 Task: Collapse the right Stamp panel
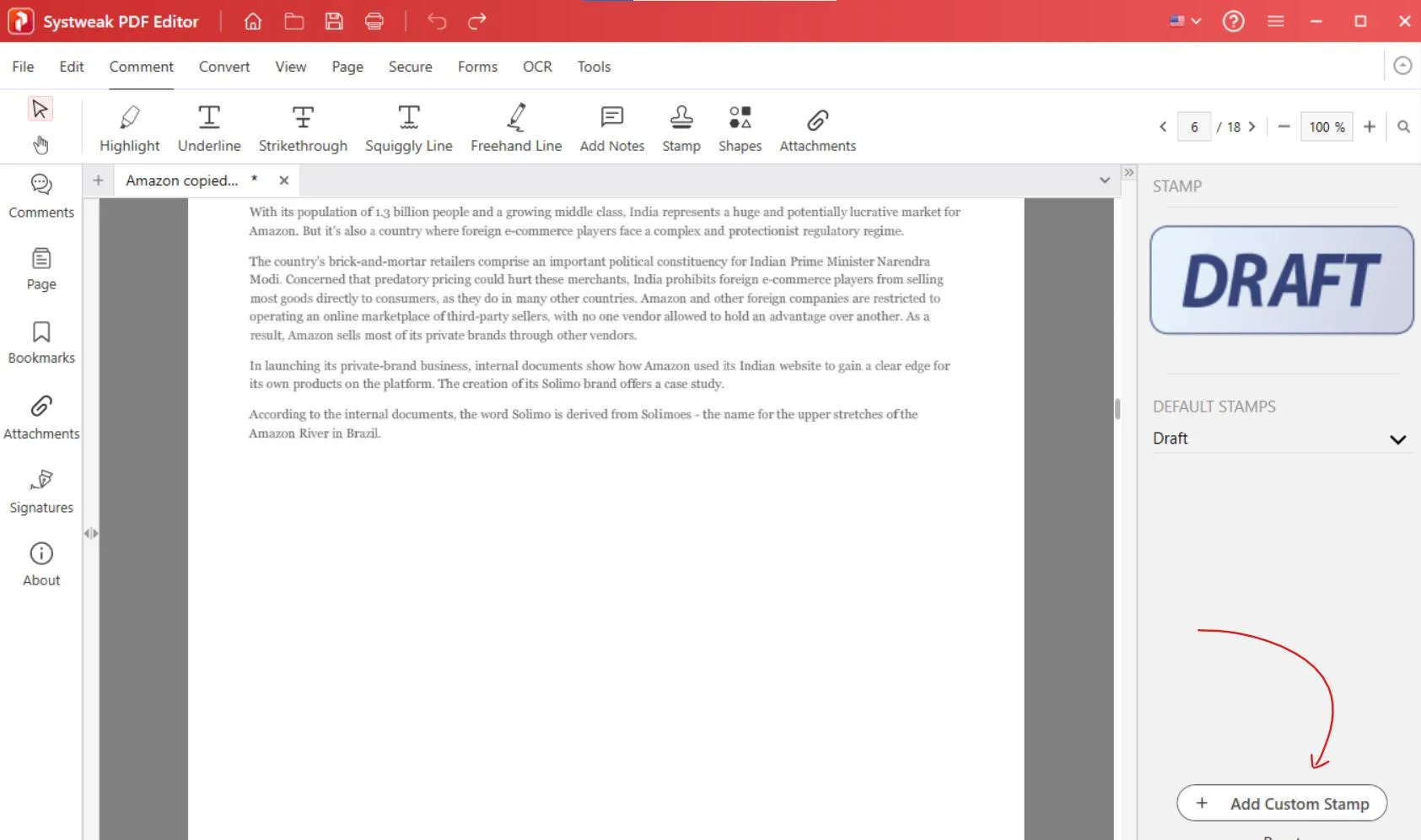(1128, 172)
